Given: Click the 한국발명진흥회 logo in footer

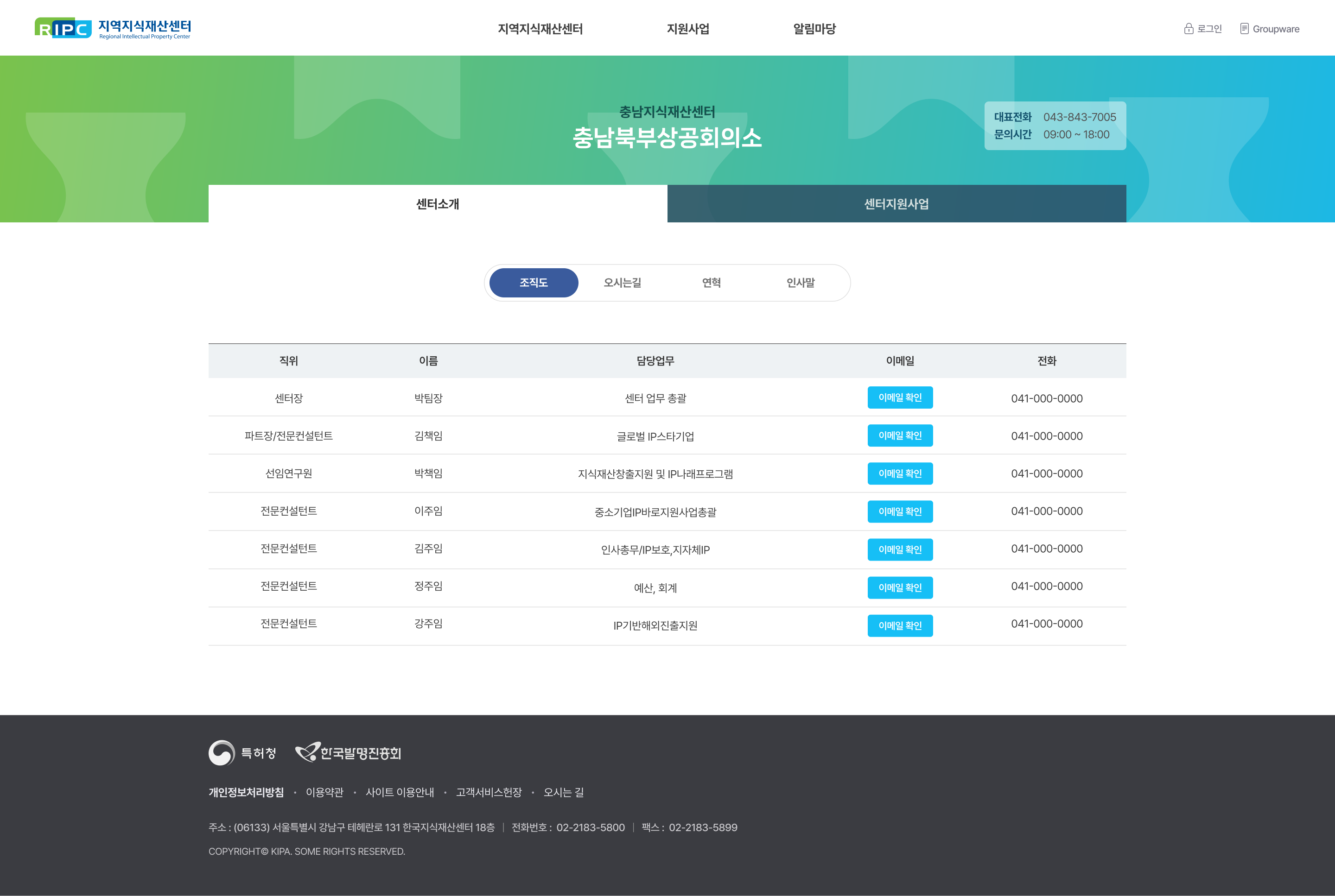Looking at the screenshot, I should pos(348,752).
